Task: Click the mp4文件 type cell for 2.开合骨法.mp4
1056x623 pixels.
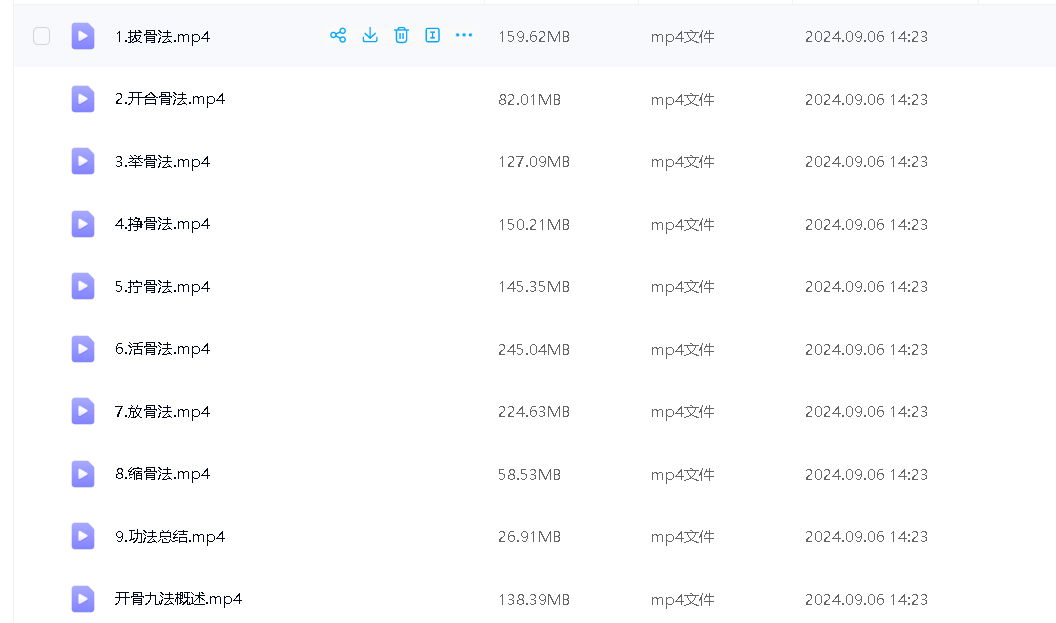Action: [x=682, y=100]
